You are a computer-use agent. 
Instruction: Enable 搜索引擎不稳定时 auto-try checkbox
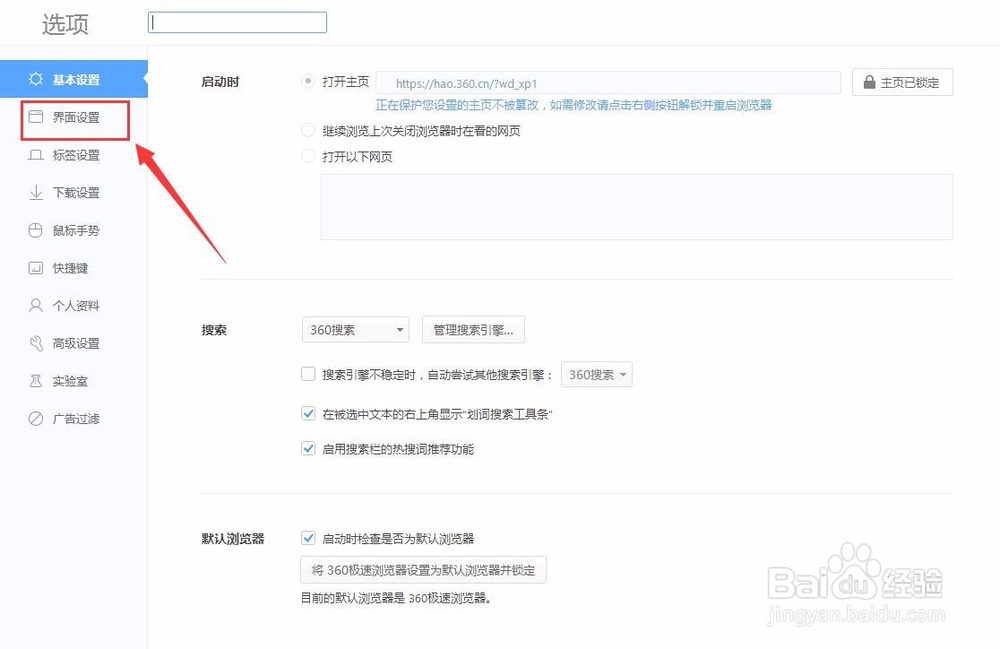point(308,374)
